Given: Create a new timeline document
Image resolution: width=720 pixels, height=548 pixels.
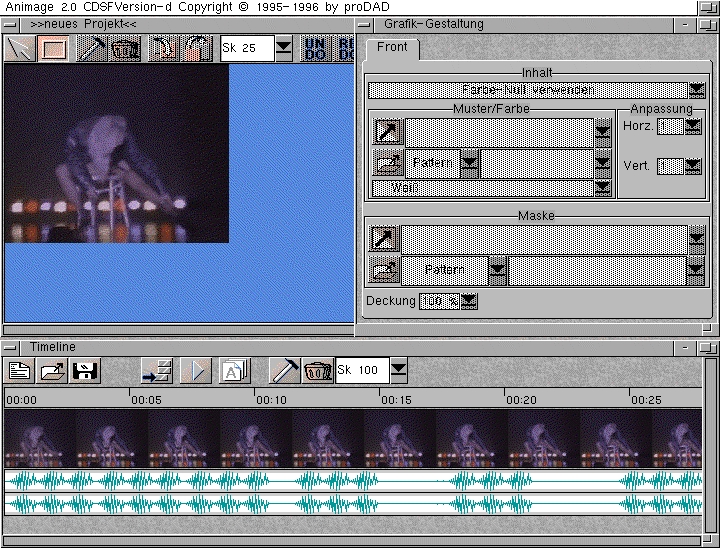Looking at the screenshot, I should coord(19,371).
